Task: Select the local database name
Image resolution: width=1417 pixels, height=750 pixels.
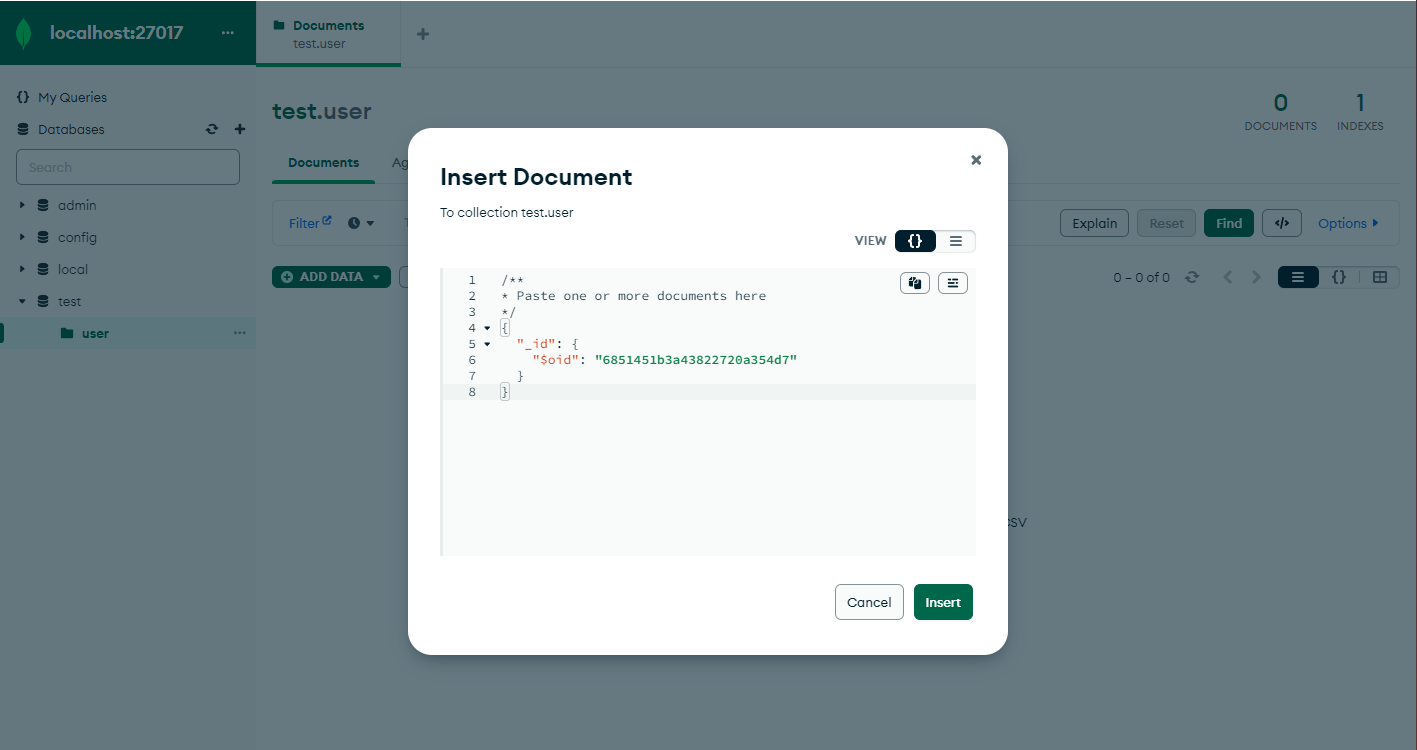Action: pos(73,269)
